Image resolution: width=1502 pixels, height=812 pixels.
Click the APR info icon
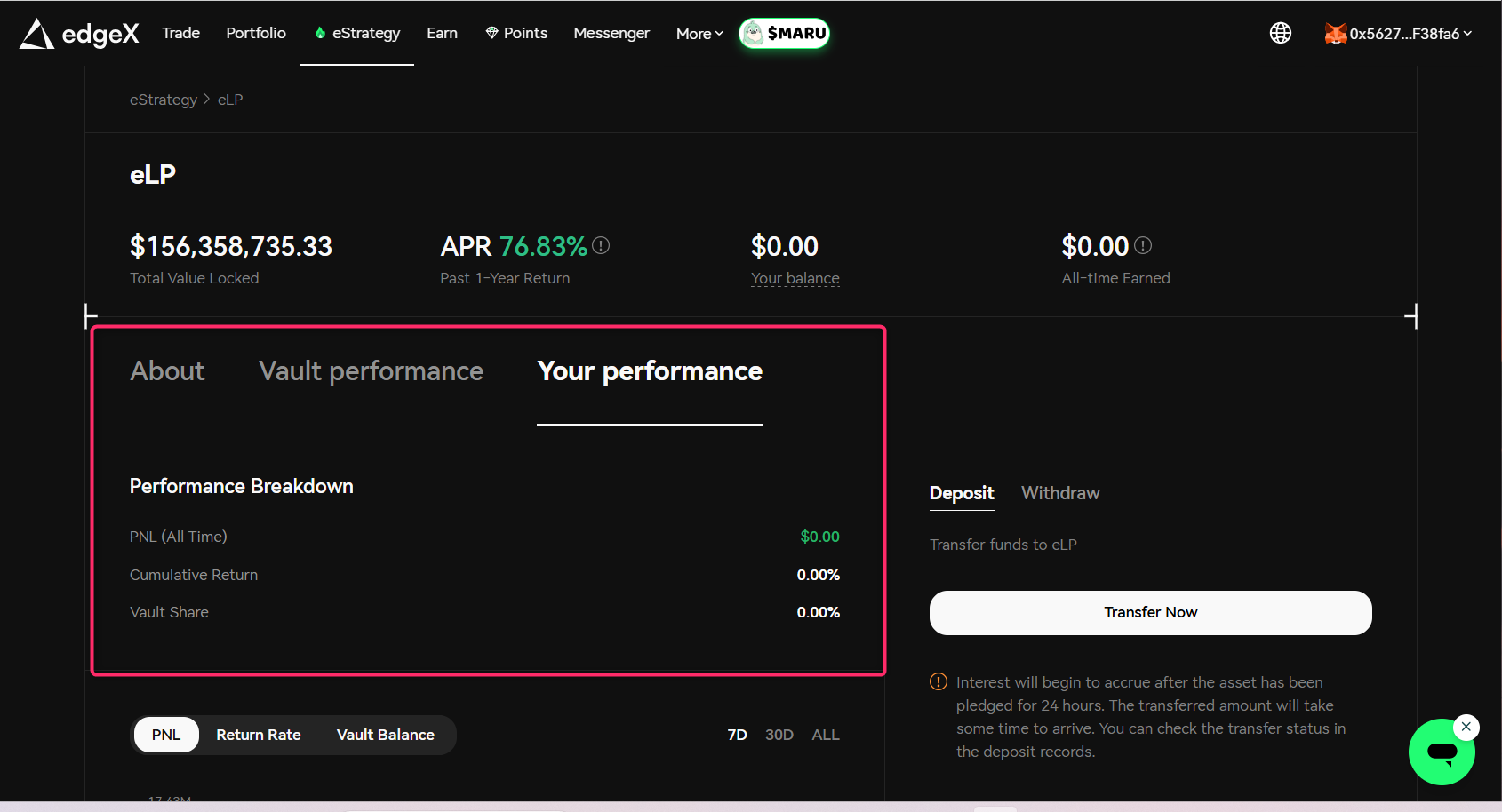[601, 245]
